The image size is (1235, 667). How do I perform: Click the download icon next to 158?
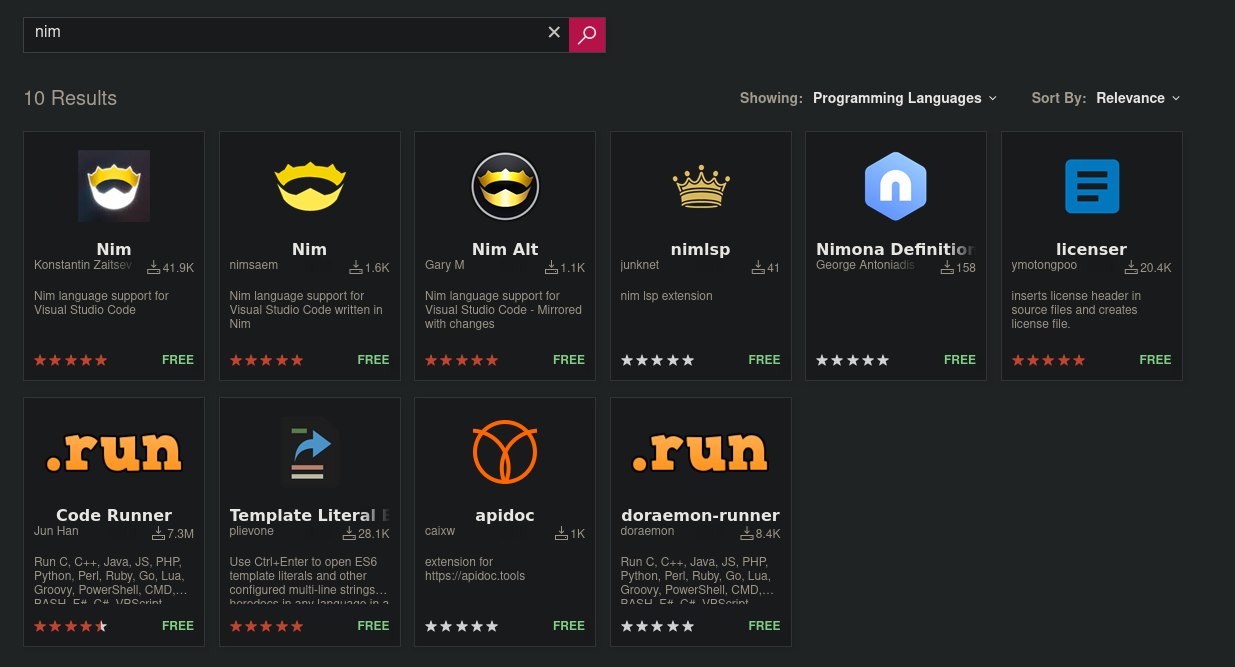click(948, 268)
